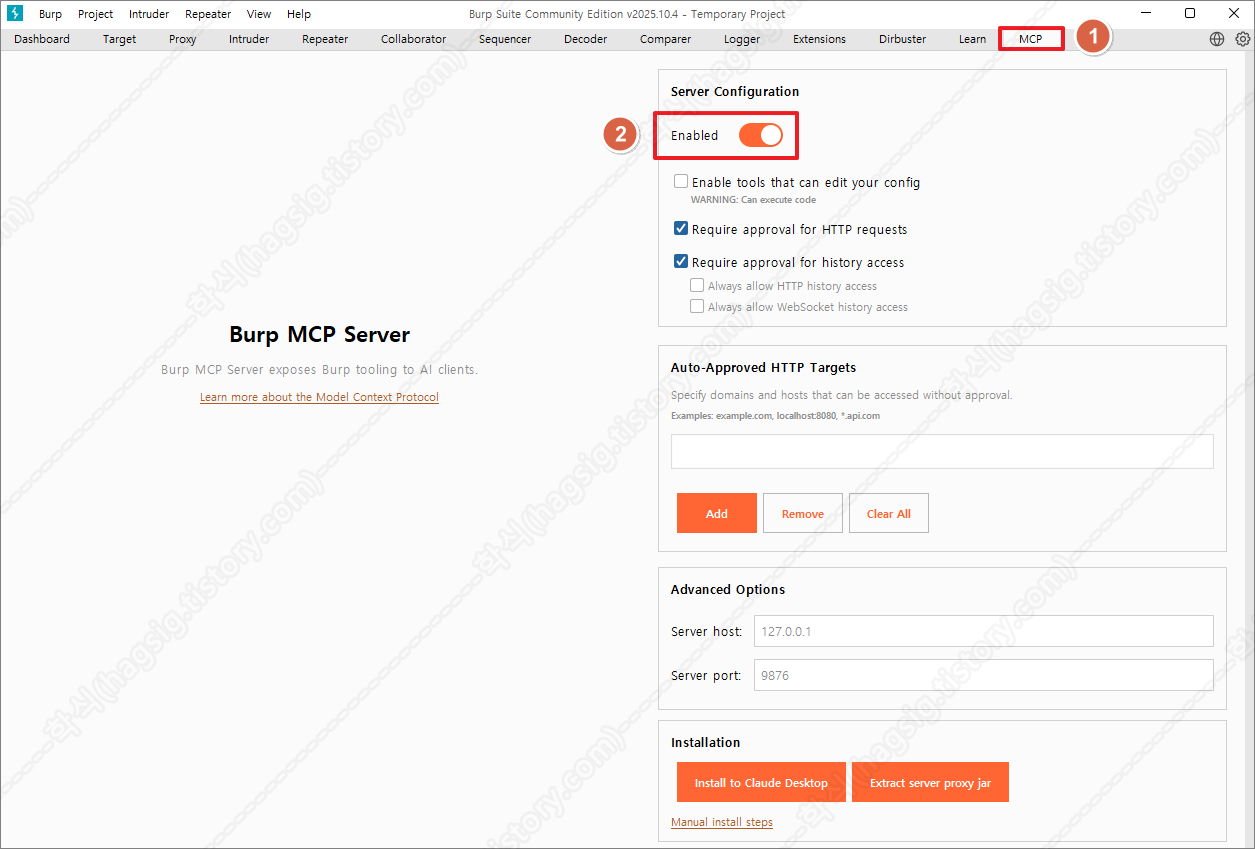Click the Server host field
1255x849 pixels.
coord(983,631)
